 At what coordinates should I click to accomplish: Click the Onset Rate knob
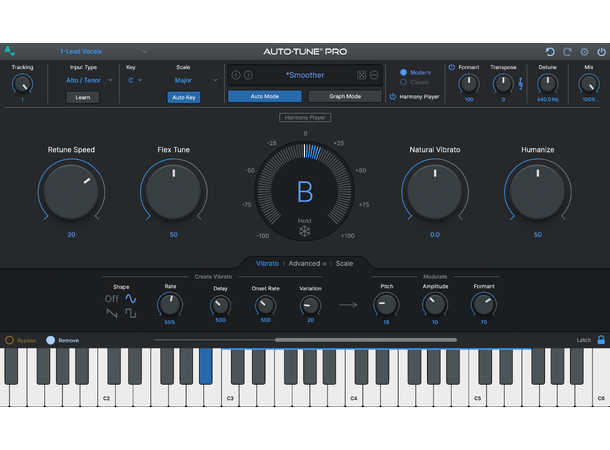tap(265, 306)
